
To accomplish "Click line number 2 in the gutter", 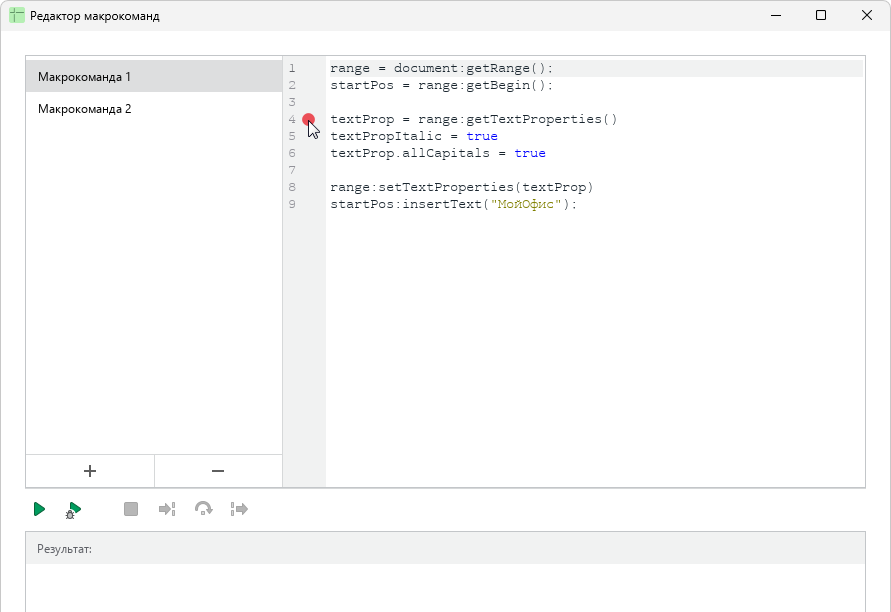I will point(292,85).
